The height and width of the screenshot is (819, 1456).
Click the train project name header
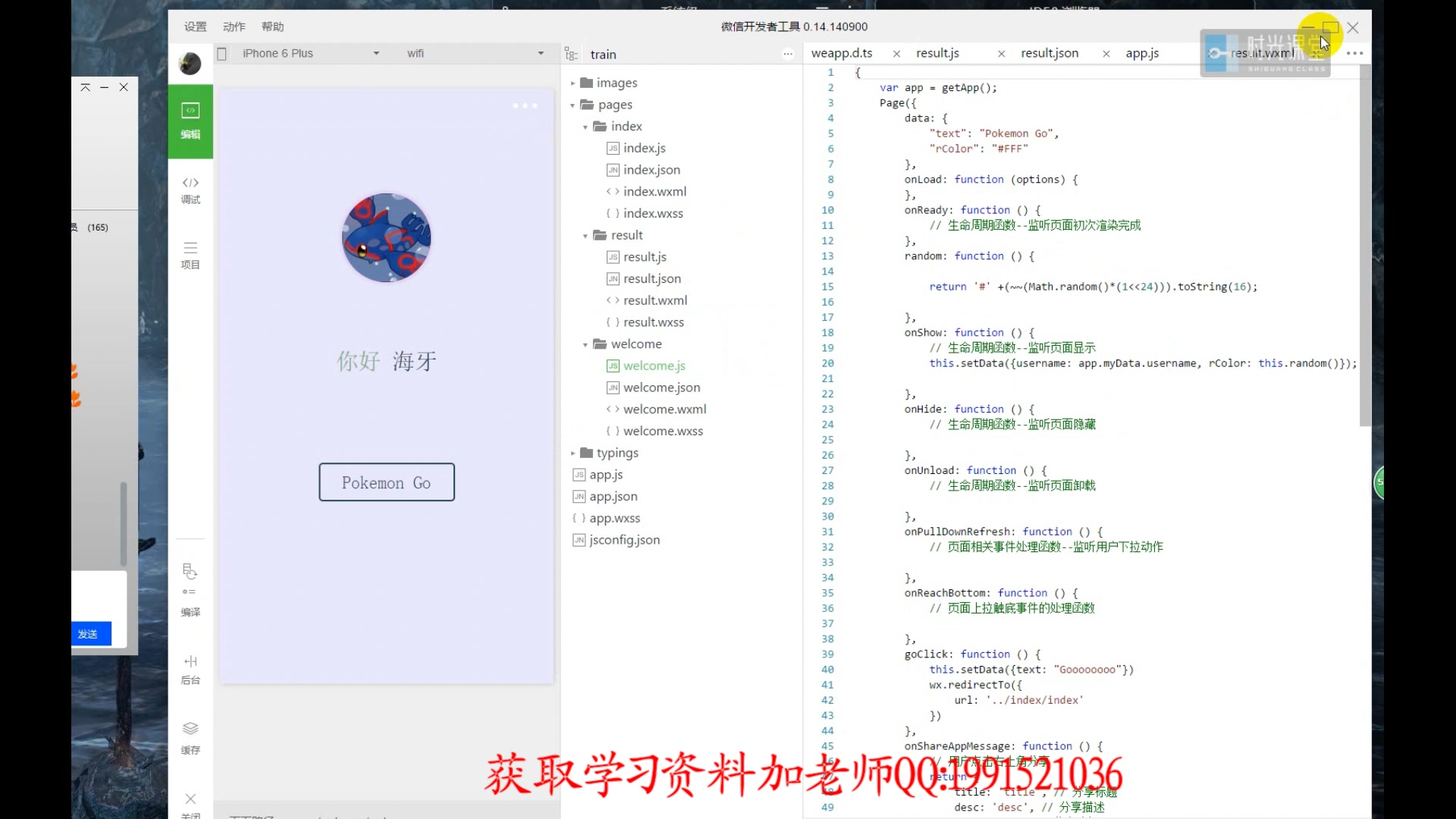pyautogui.click(x=604, y=54)
